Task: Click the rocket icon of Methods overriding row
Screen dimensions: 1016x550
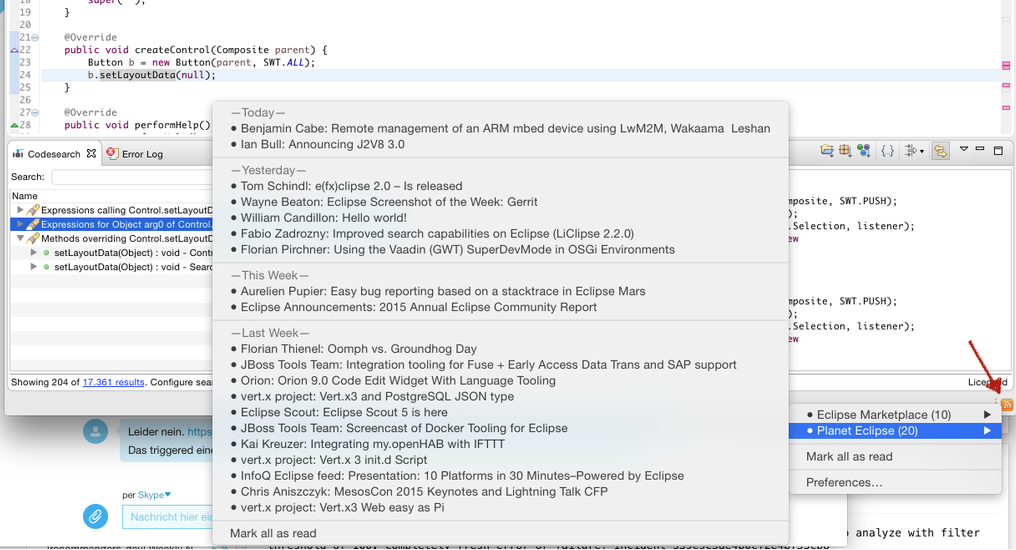Action: tap(33, 238)
